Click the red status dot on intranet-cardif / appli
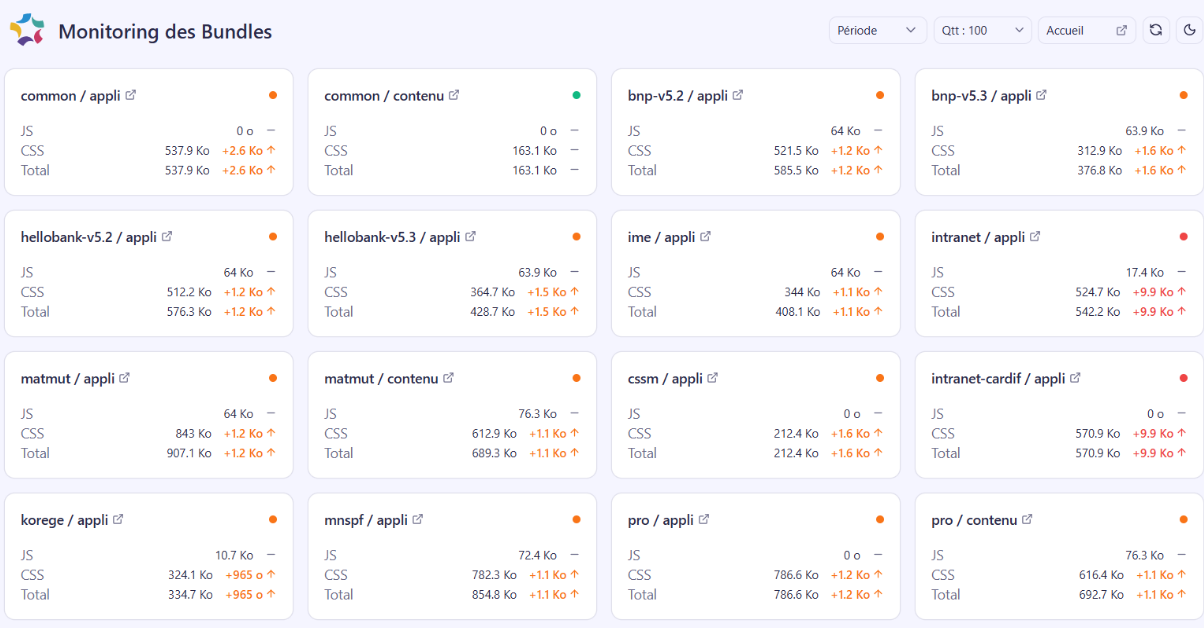1204x628 pixels. point(1184,378)
